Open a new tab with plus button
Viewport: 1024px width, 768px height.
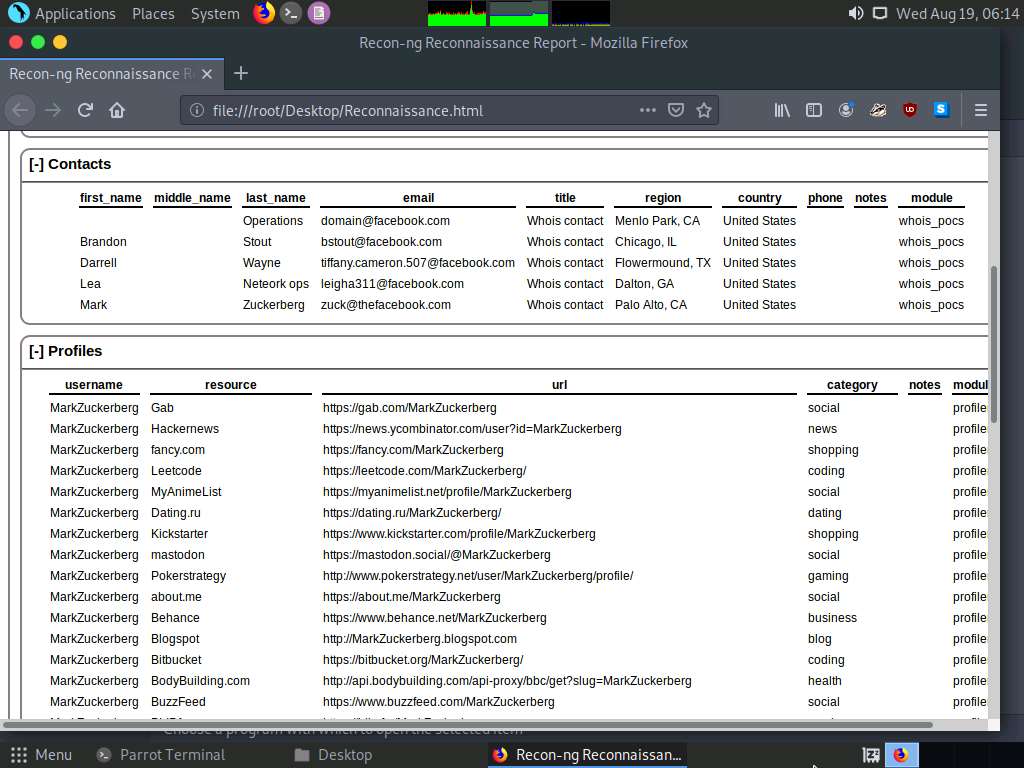tap(240, 73)
